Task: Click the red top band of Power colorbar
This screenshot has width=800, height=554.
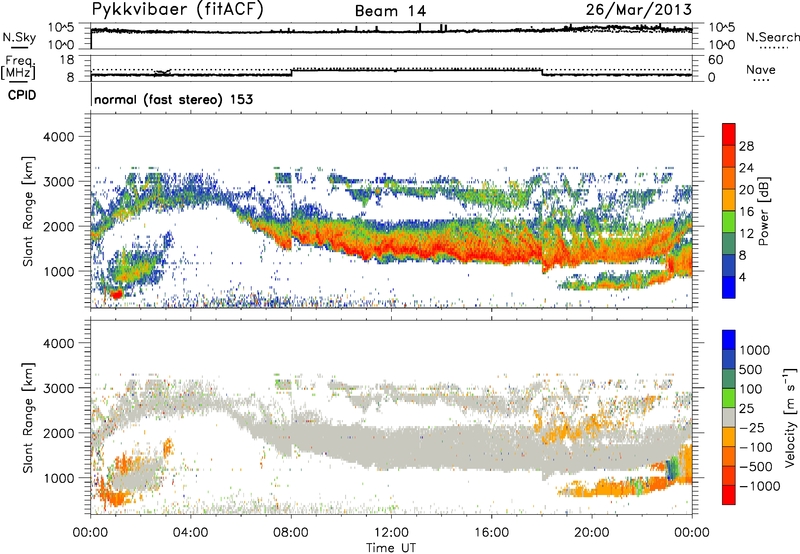Action: pos(729,134)
